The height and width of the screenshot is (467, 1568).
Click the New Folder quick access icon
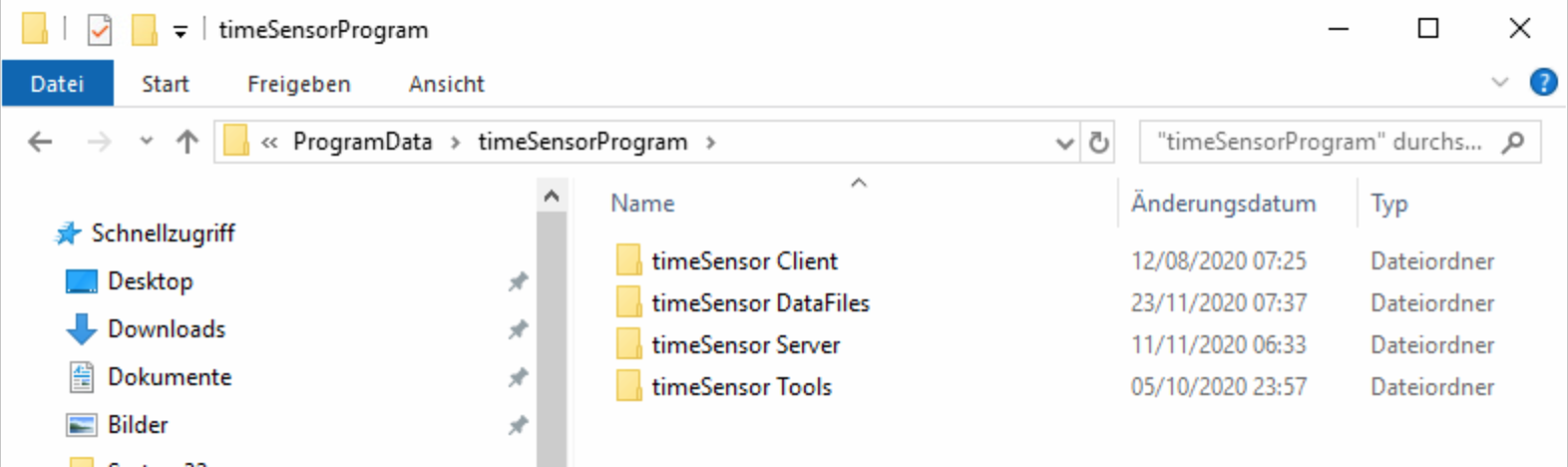(x=144, y=30)
